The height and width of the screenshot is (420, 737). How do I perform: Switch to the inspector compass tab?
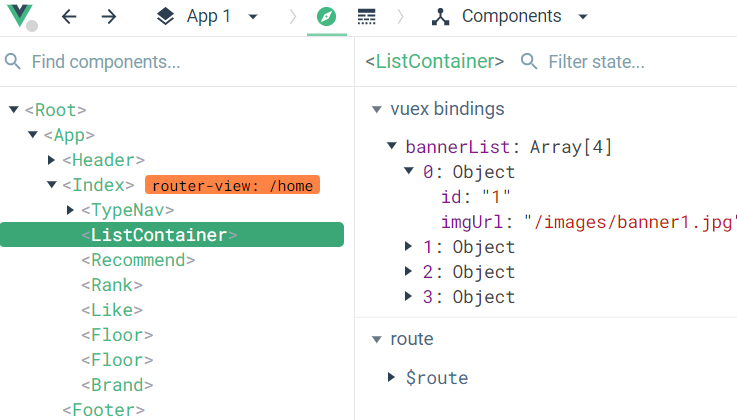click(x=326, y=17)
